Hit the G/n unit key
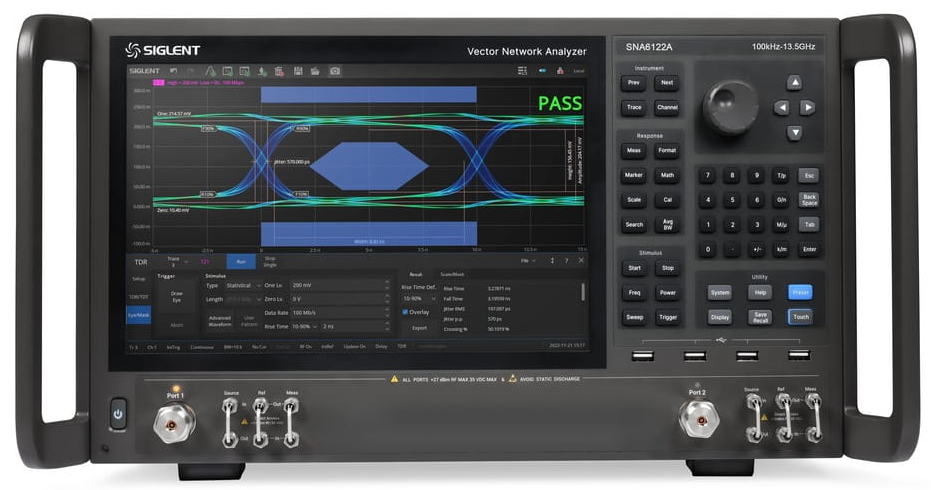931x490 pixels. click(781, 200)
